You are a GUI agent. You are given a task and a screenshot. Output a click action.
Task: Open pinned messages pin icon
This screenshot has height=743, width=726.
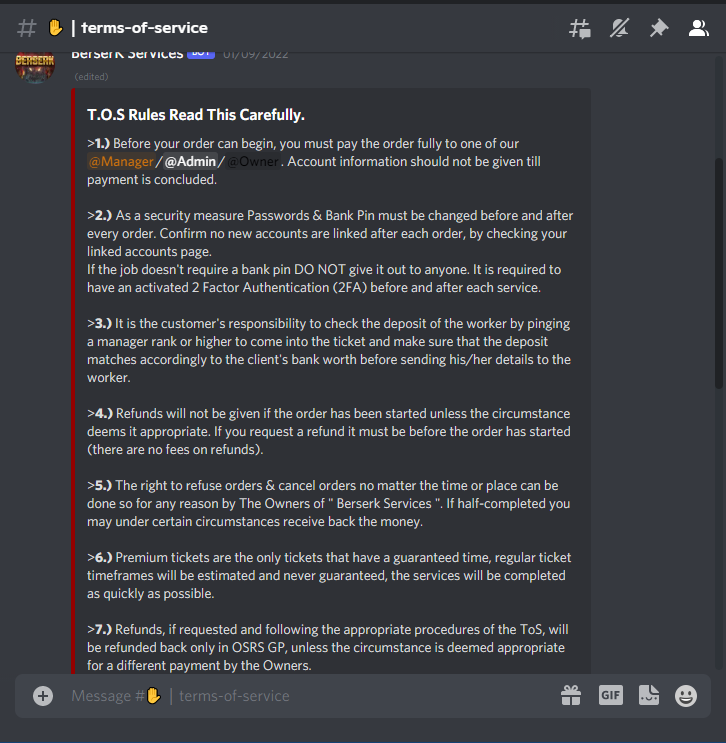coord(659,28)
